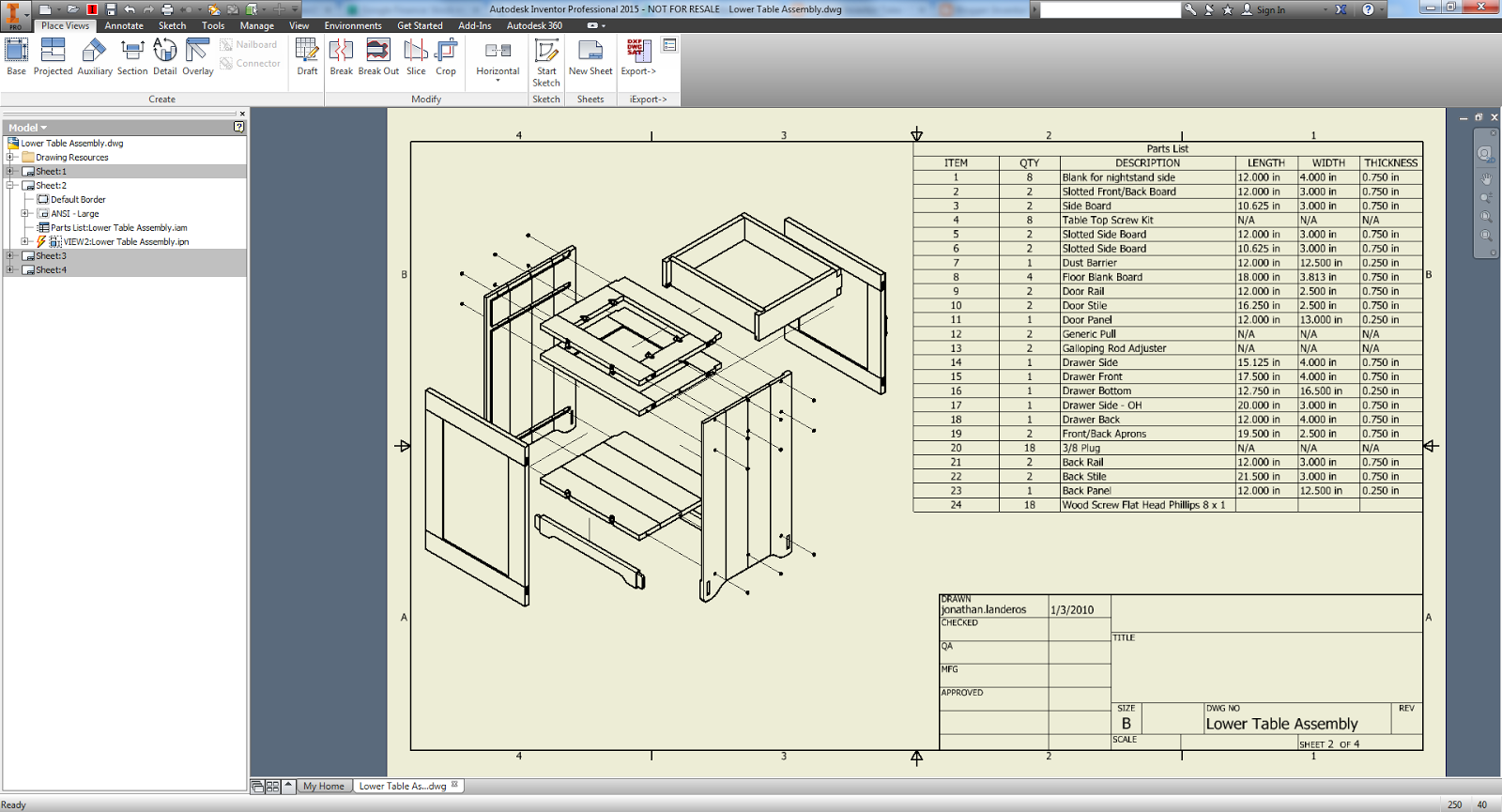Click the cascade windows icon near document tabs

tap(257, 787)
